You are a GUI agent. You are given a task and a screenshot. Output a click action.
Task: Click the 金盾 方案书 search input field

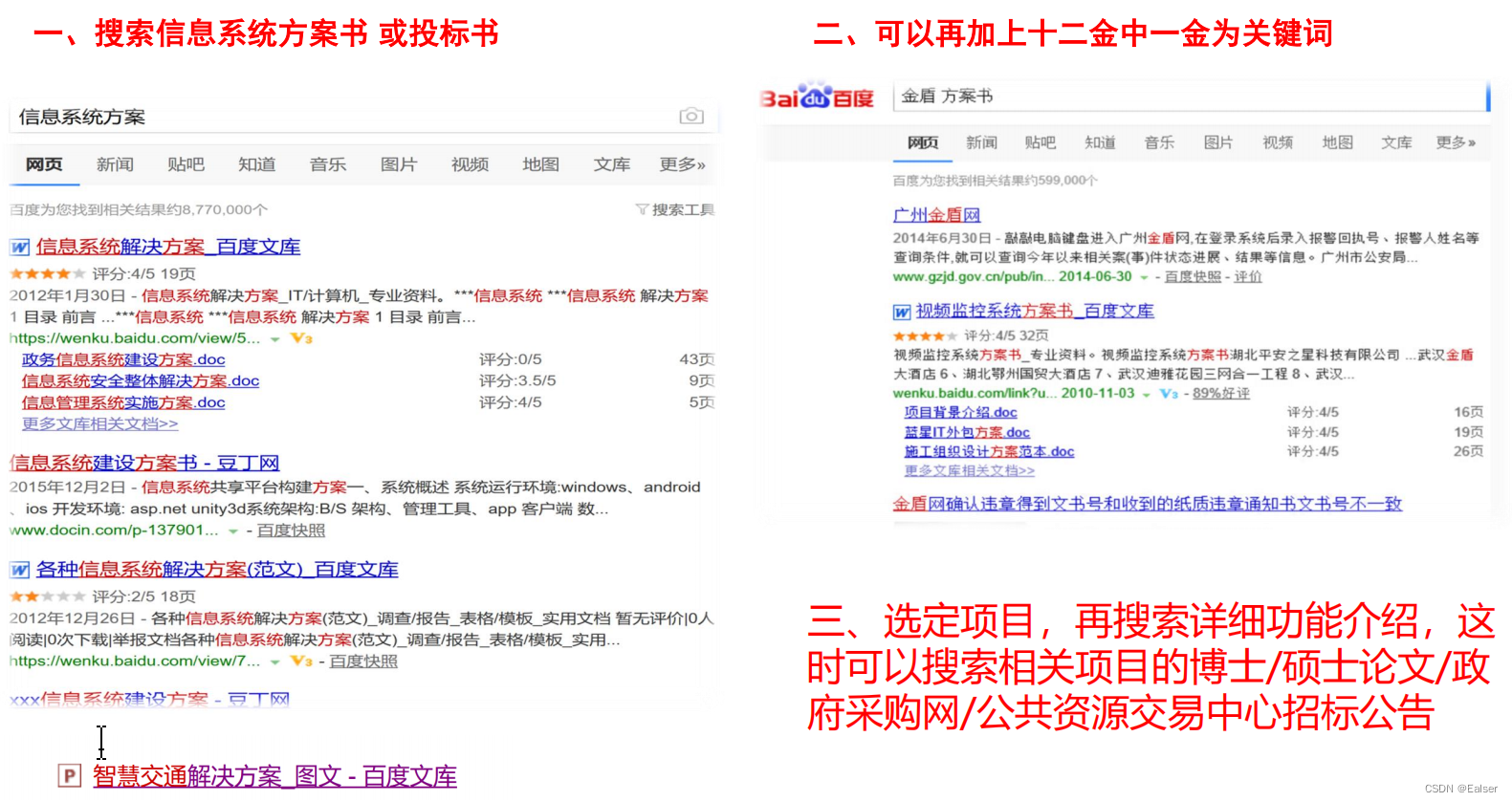pos(1191,96)
